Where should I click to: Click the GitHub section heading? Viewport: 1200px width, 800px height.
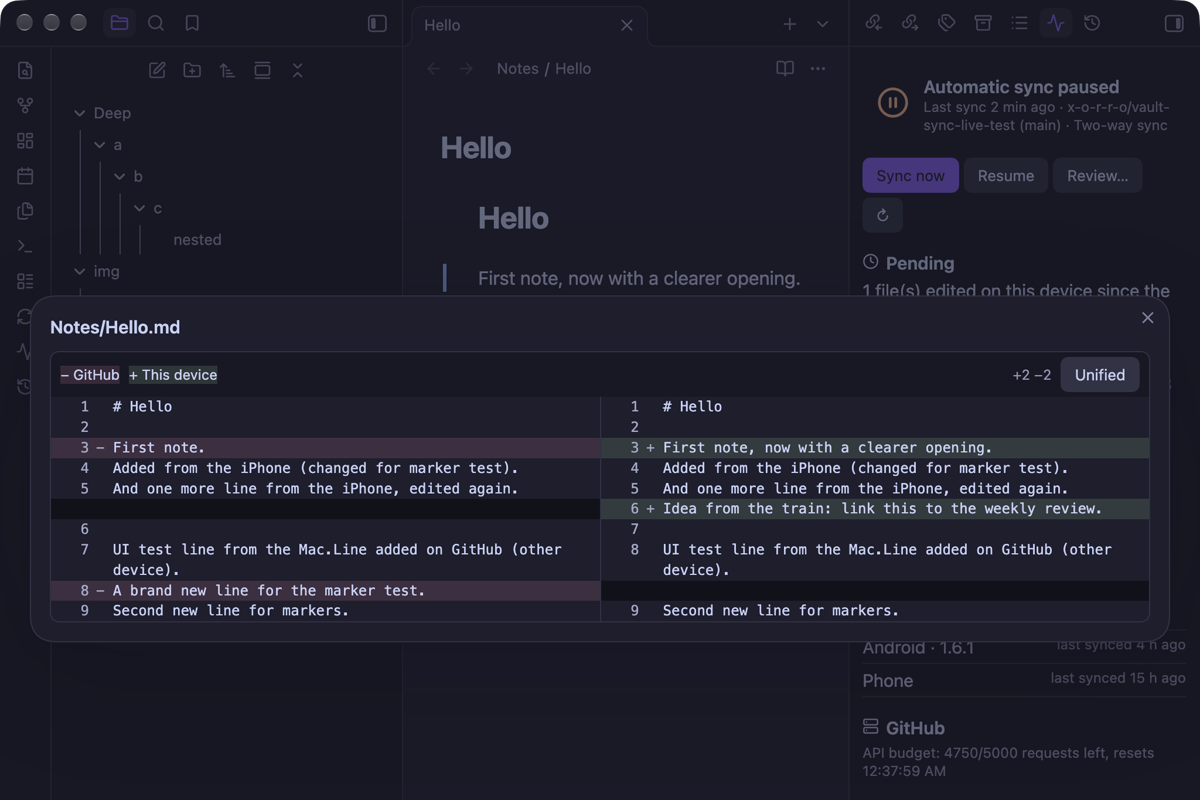tap(915, 729)
